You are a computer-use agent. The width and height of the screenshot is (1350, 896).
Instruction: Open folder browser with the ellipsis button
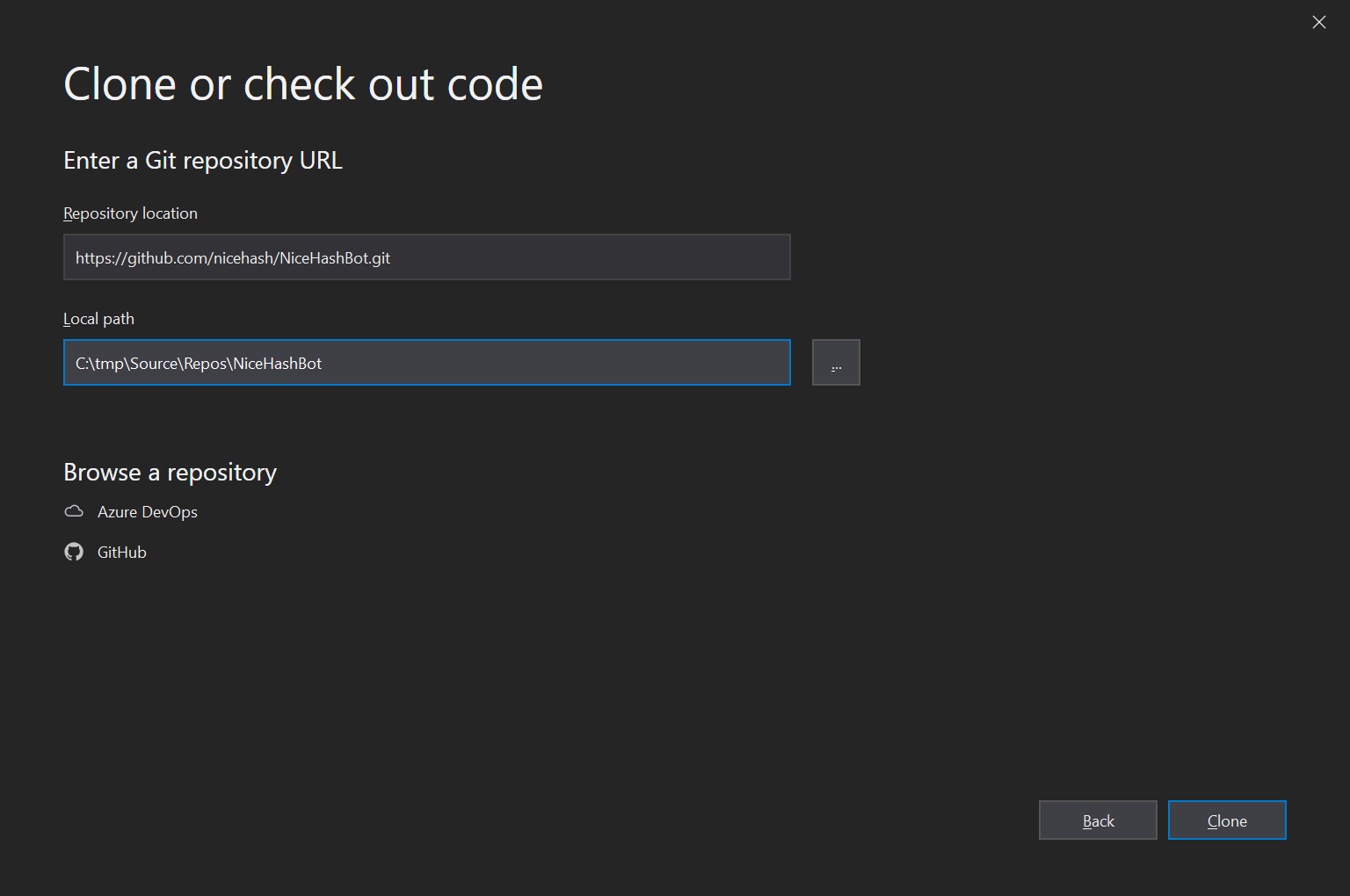tap(836, 363)
